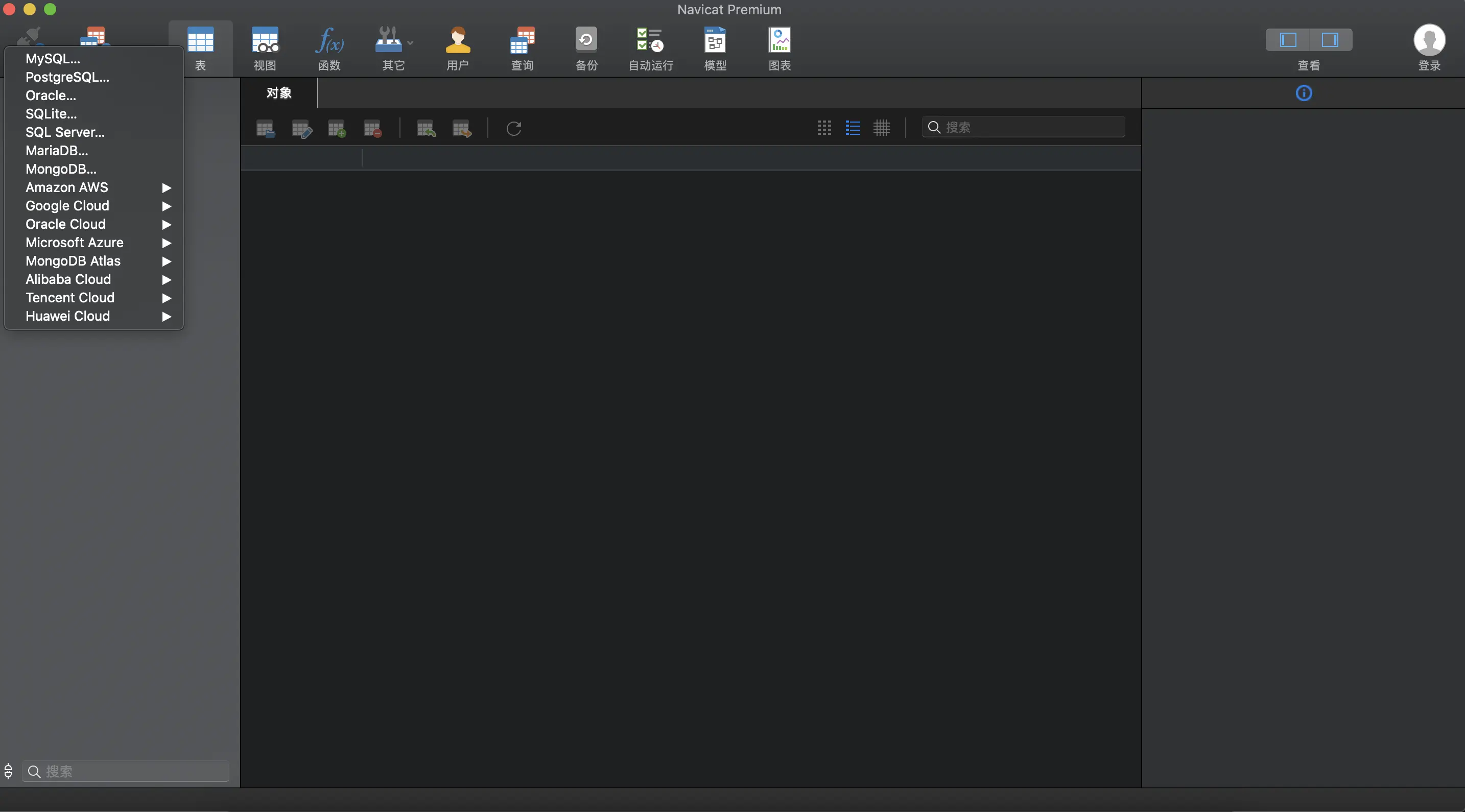1465x812 pixels.
Task: Choose MySQL... from connection menu
Action: (53, 59)
